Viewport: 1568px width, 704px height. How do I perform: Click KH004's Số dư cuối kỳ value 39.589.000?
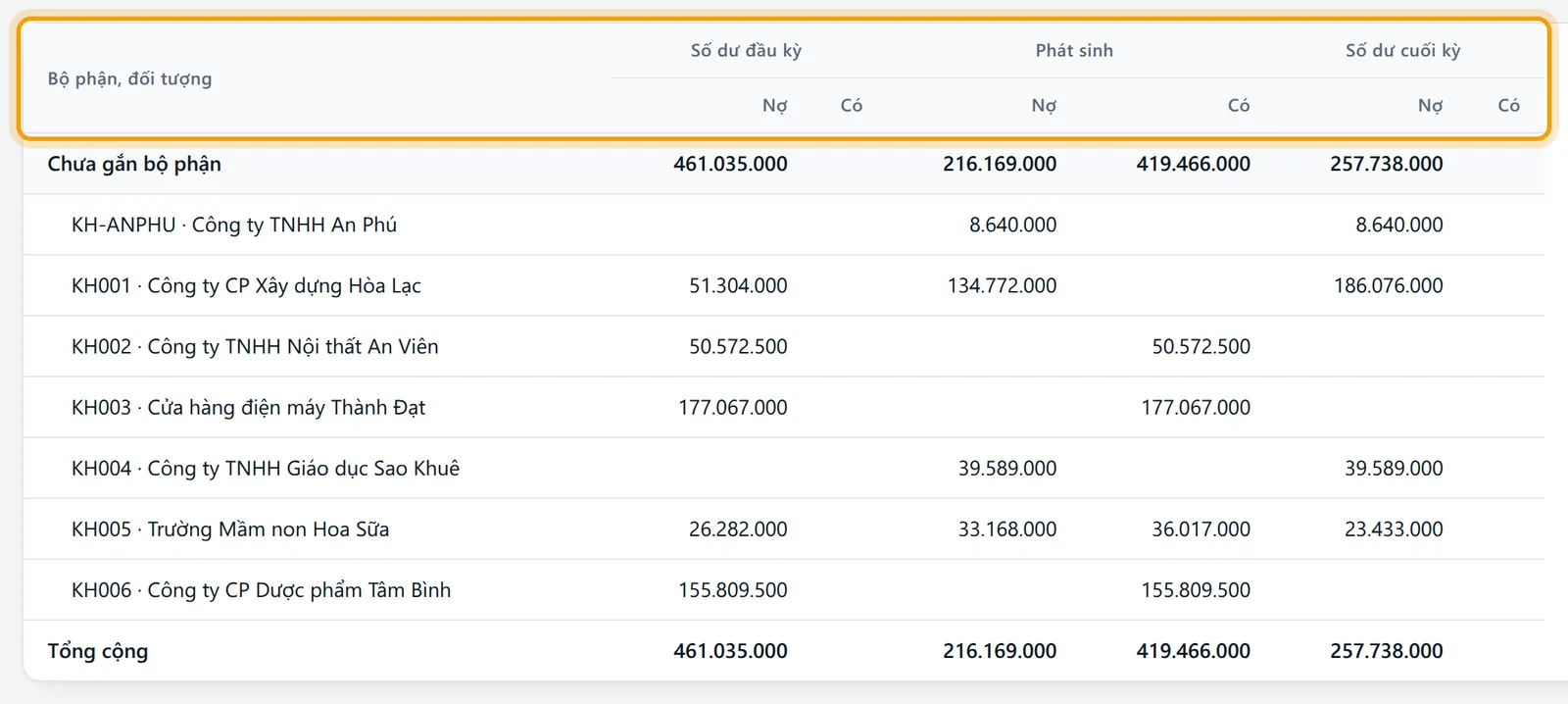tap(1394, 468)
